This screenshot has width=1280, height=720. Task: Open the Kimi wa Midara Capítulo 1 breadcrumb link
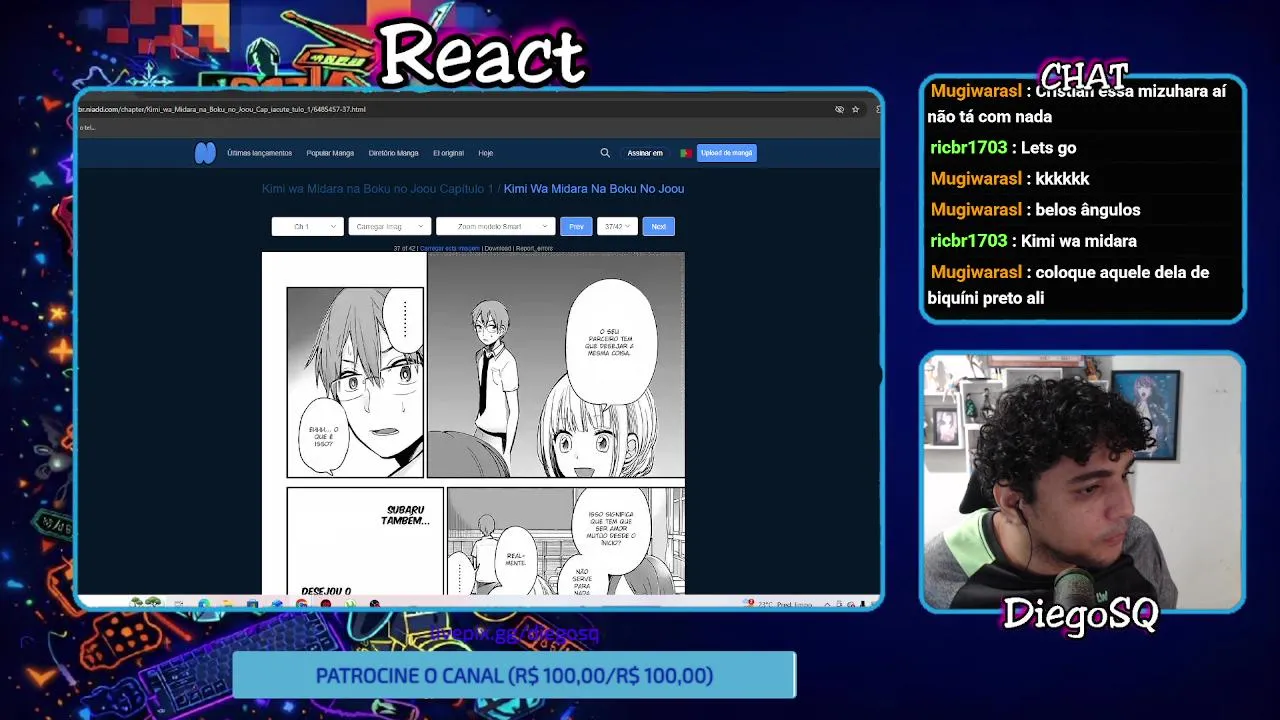click(x=378, y=189)
